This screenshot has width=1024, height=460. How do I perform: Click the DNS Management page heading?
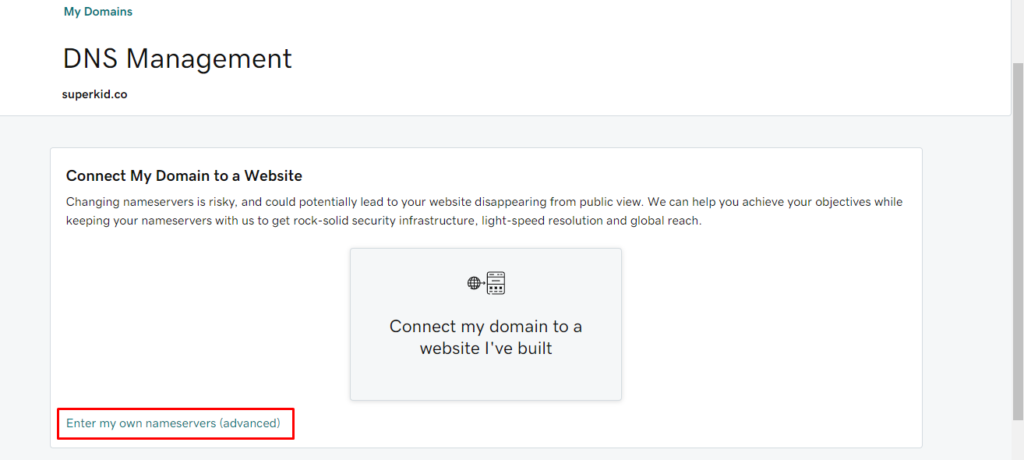178,59
